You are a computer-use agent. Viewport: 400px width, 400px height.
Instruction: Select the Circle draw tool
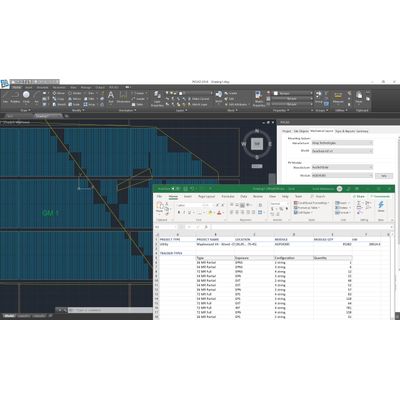[26, 97]
